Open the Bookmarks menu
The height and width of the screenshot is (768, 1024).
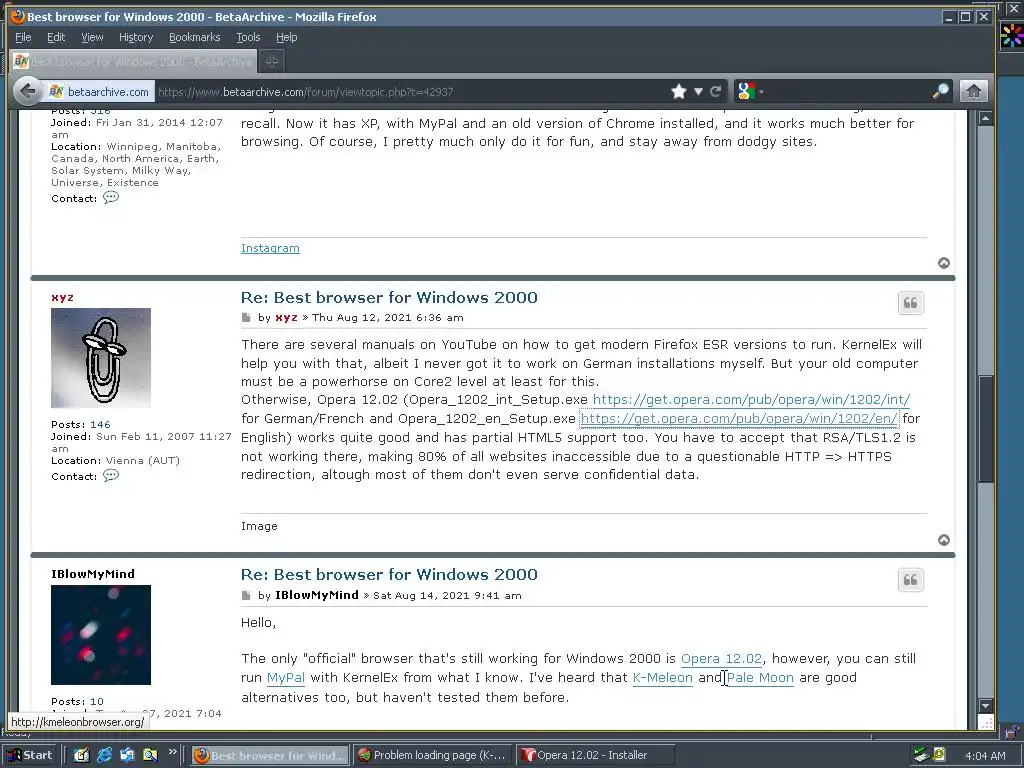tap(195, 37)
